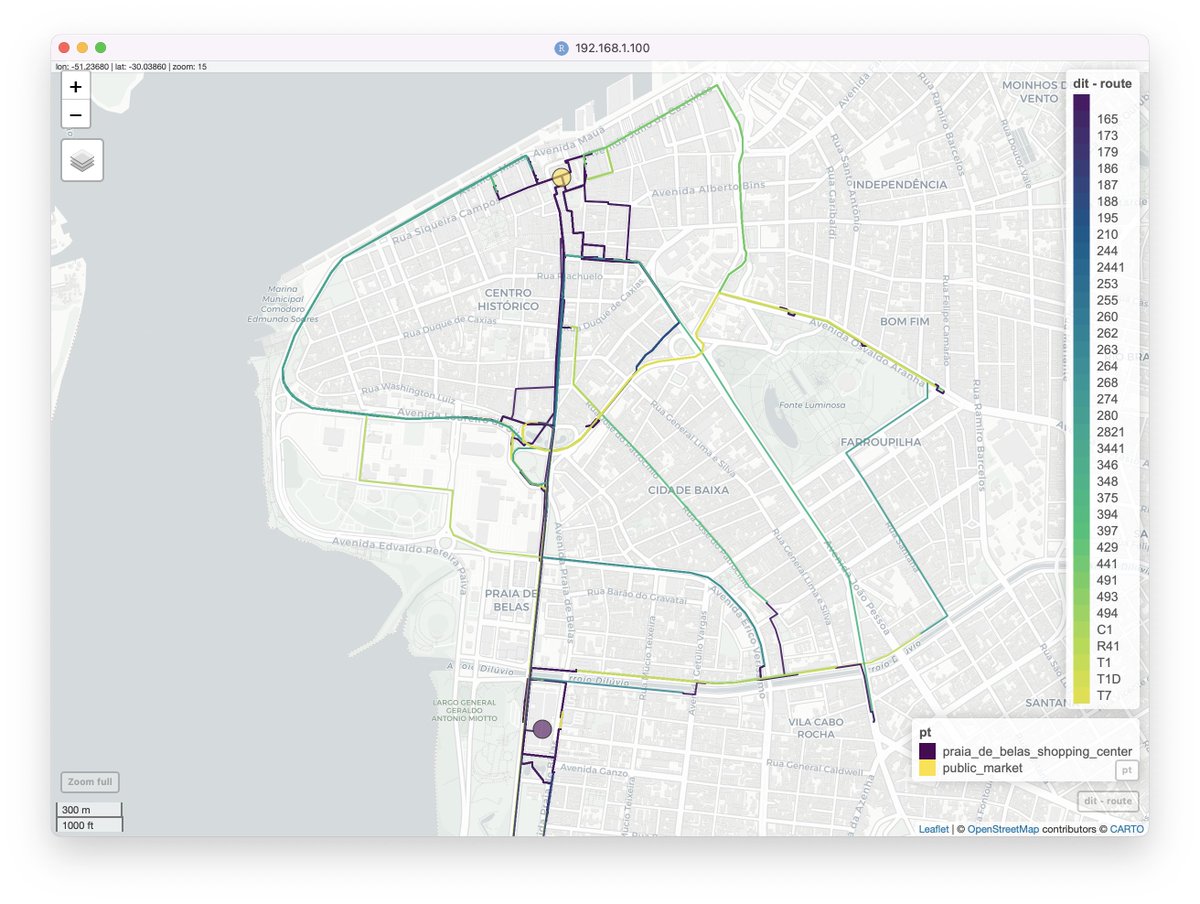Screen dimensions: 1200x904
Task: Open the Leaflet attribution link
Action: tap(934, 829)
